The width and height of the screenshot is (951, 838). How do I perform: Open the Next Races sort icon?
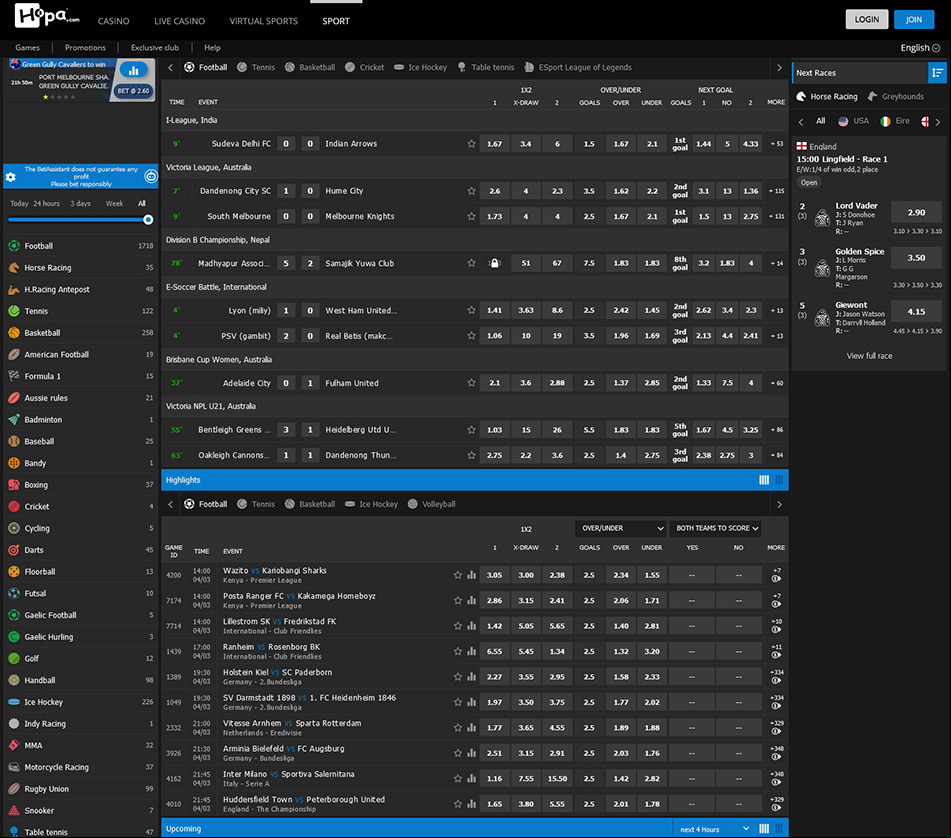click(x=937, y=73)
